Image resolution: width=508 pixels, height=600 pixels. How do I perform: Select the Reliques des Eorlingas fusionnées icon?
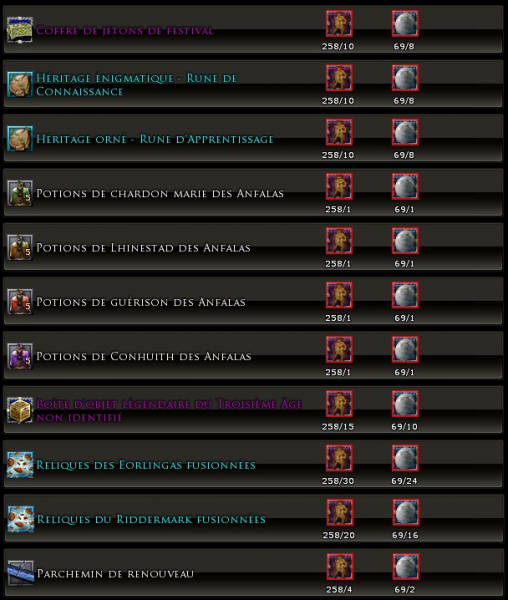[20, 465]
